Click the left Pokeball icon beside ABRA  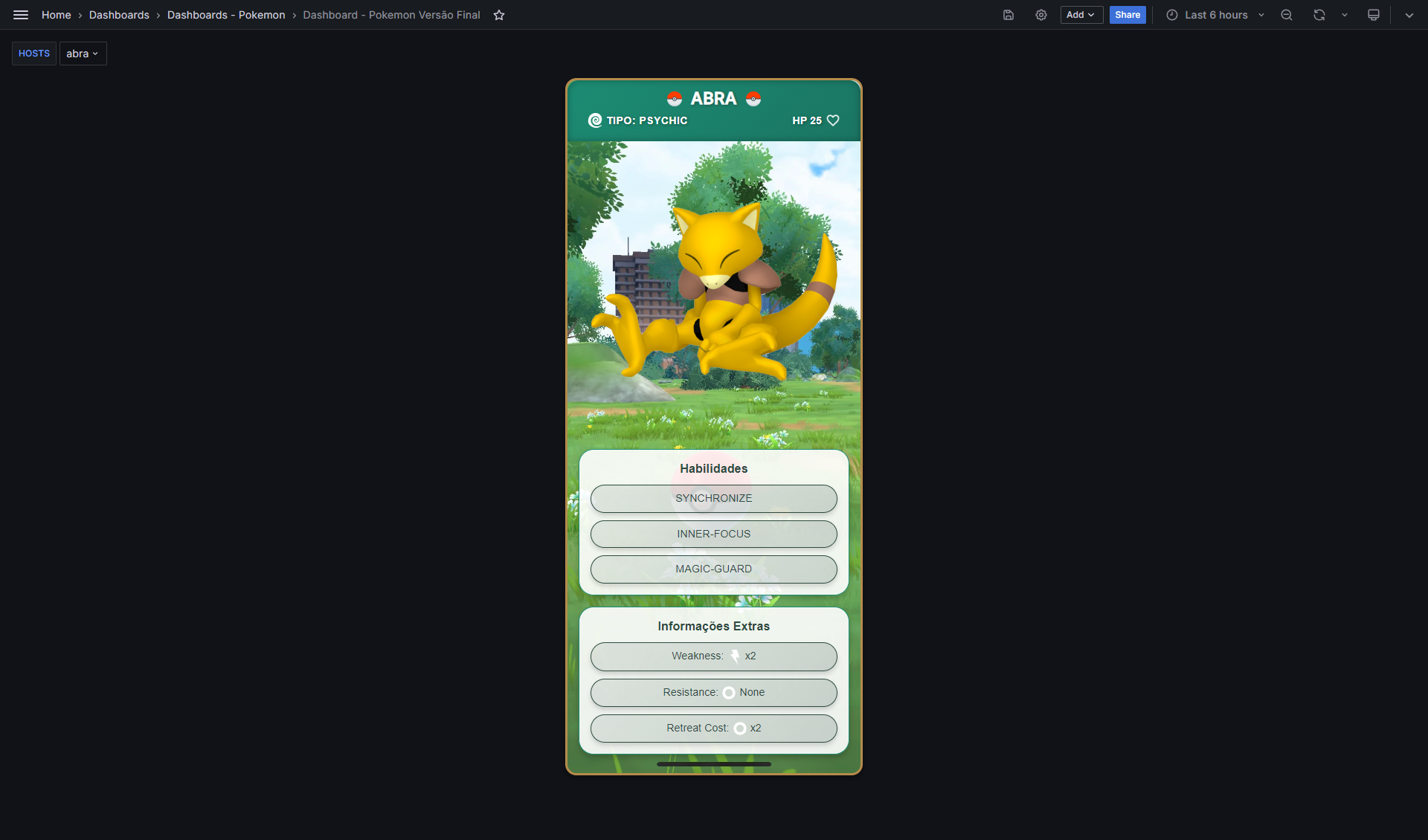675,99
